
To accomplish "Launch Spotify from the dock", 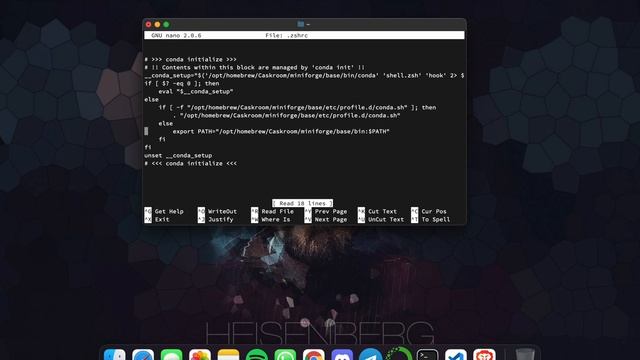I will coord(257,354).
